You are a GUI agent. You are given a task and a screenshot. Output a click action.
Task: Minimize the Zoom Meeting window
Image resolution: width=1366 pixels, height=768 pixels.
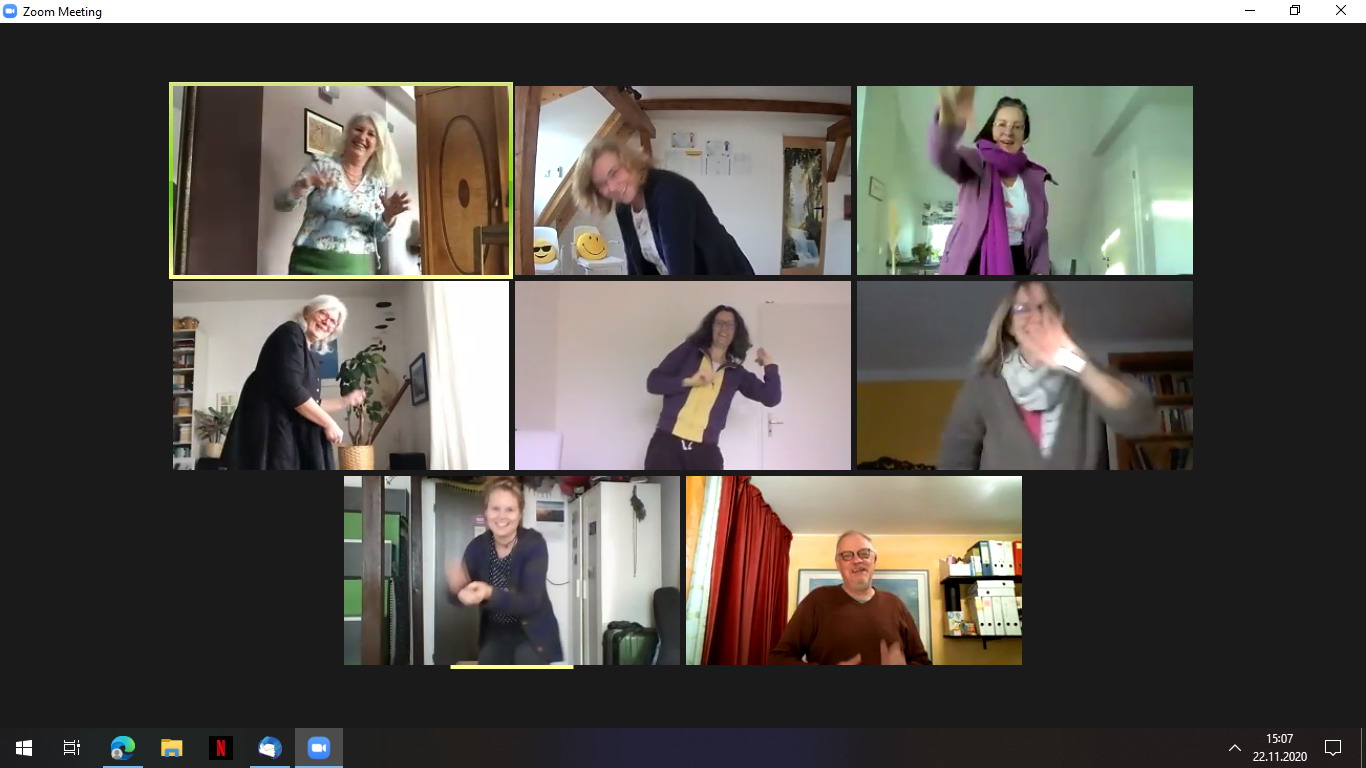tap(1250, 11)
